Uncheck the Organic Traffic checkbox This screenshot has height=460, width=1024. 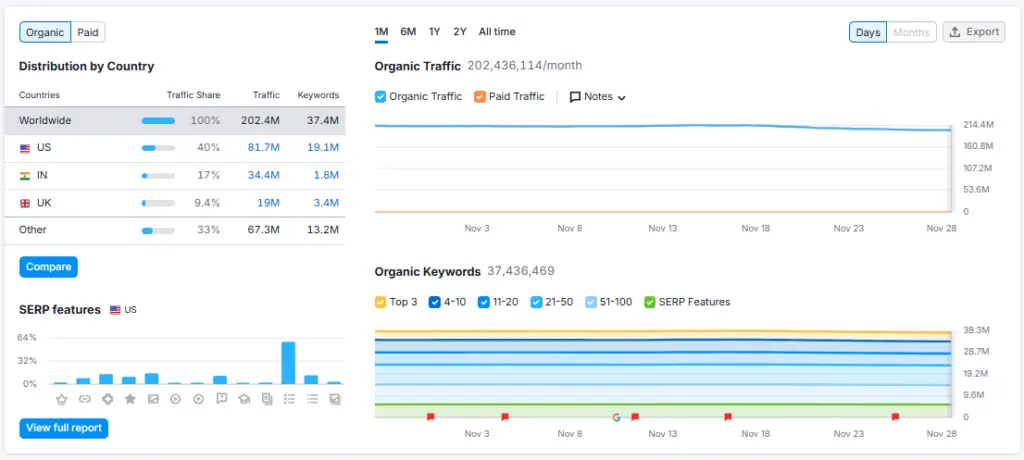381,97
